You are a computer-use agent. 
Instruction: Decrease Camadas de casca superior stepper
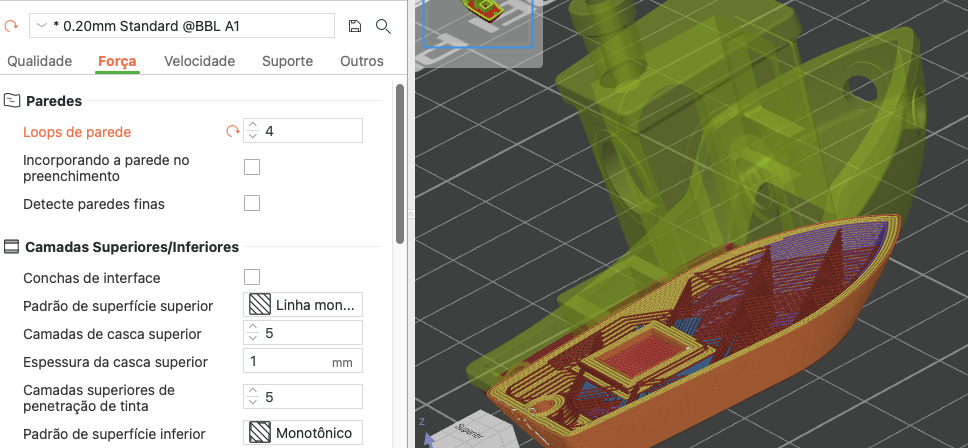[x=252, y=338]
